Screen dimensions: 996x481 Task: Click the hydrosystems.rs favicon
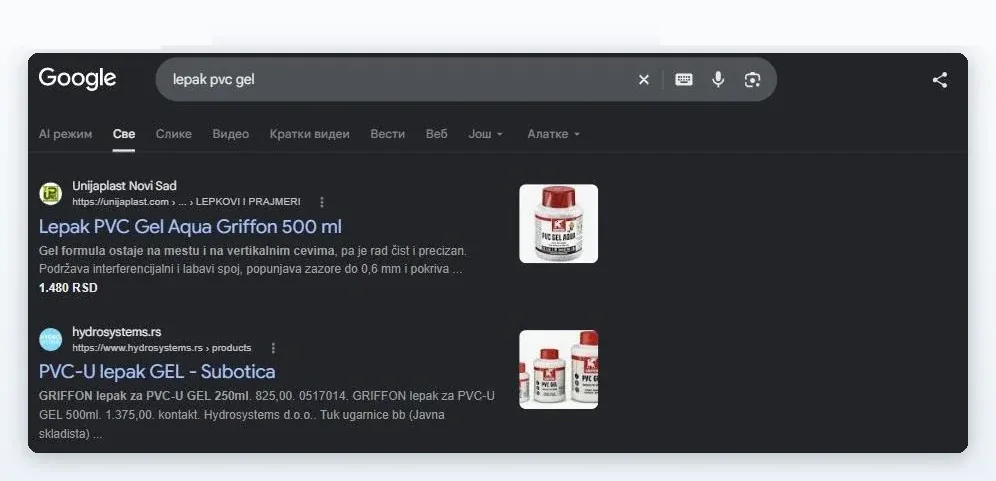coord(50,339)
